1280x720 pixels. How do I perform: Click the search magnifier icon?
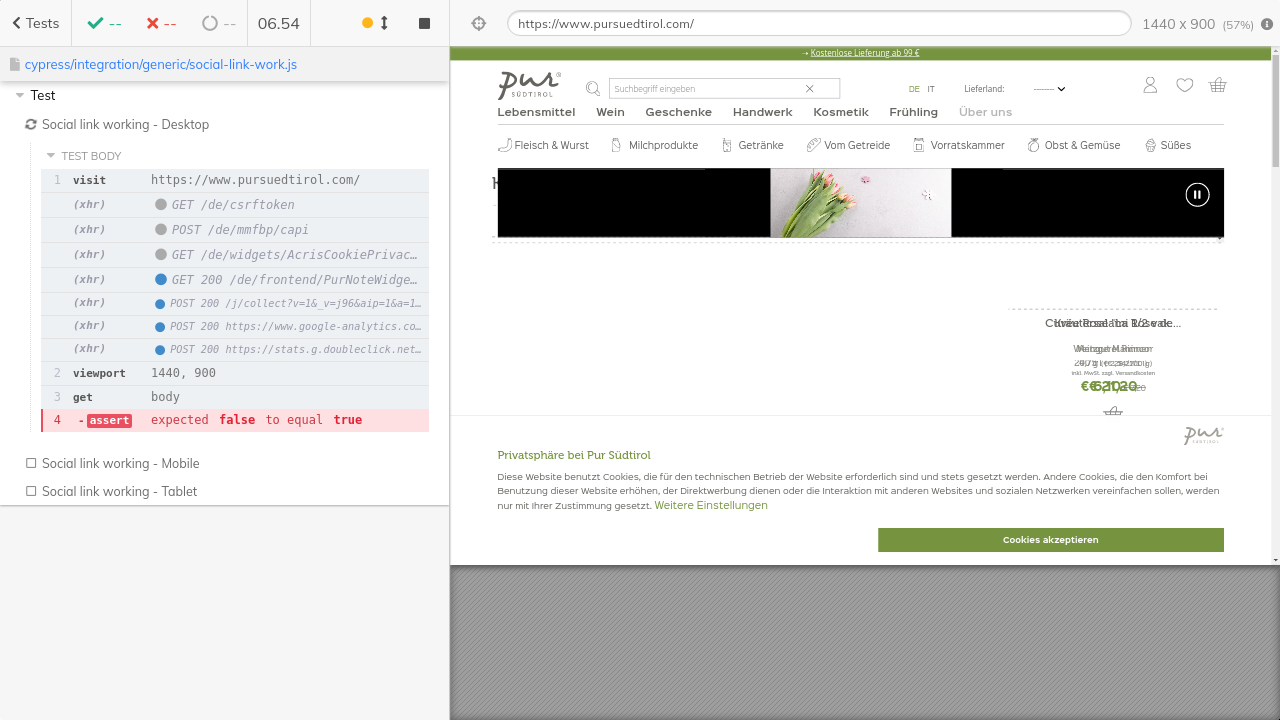tap(593, 89)
